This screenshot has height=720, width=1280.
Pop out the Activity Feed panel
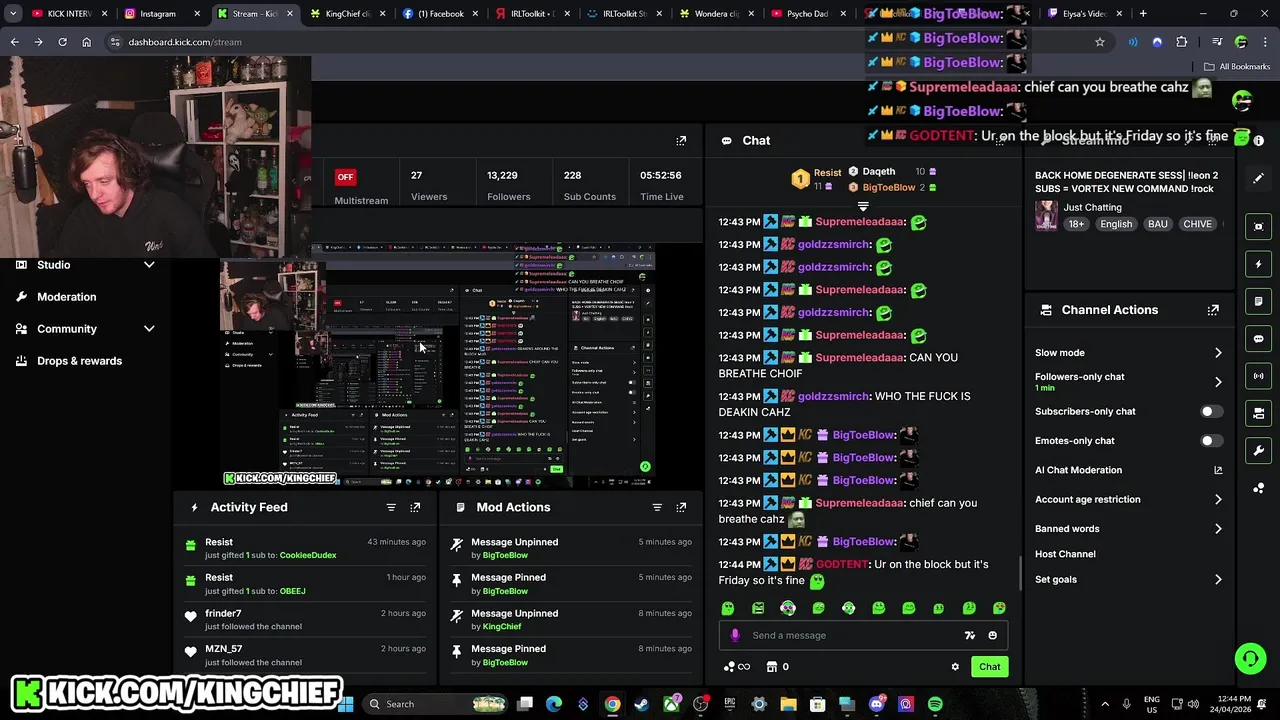[x=415, y=507]
